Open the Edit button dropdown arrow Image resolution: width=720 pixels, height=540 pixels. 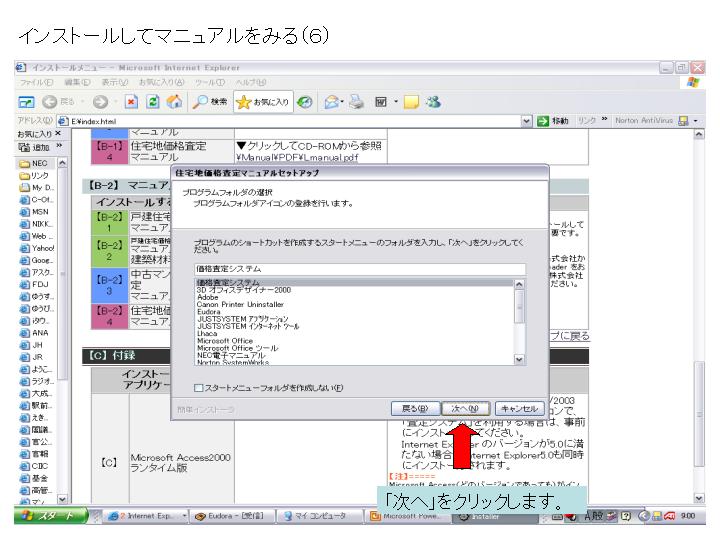click(396, 102)
